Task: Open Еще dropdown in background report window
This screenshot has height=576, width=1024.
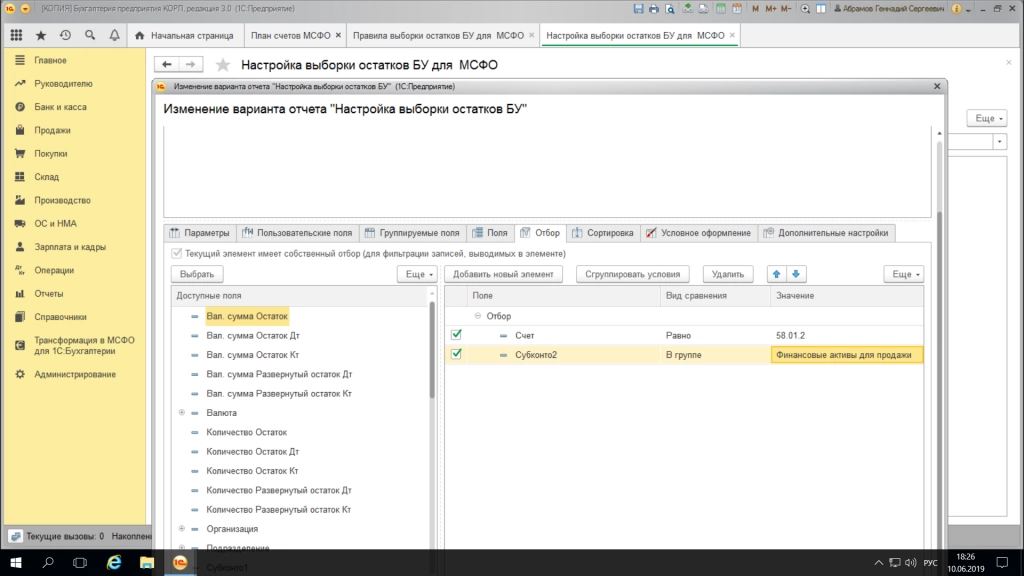Action: [x=987, y=118]
